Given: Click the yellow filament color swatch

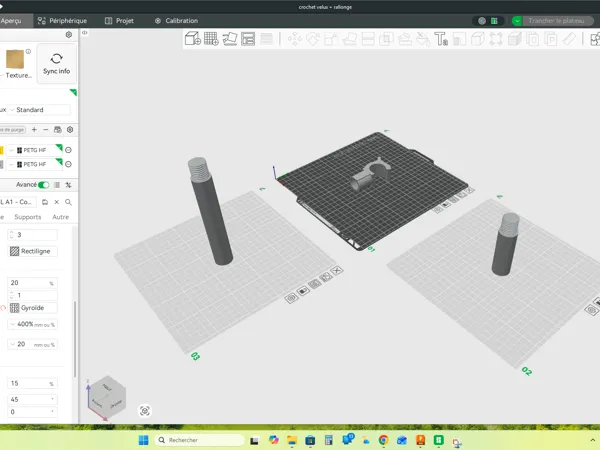Looking at the screenshot, I should pyautogui.click(x=2, y=150).
